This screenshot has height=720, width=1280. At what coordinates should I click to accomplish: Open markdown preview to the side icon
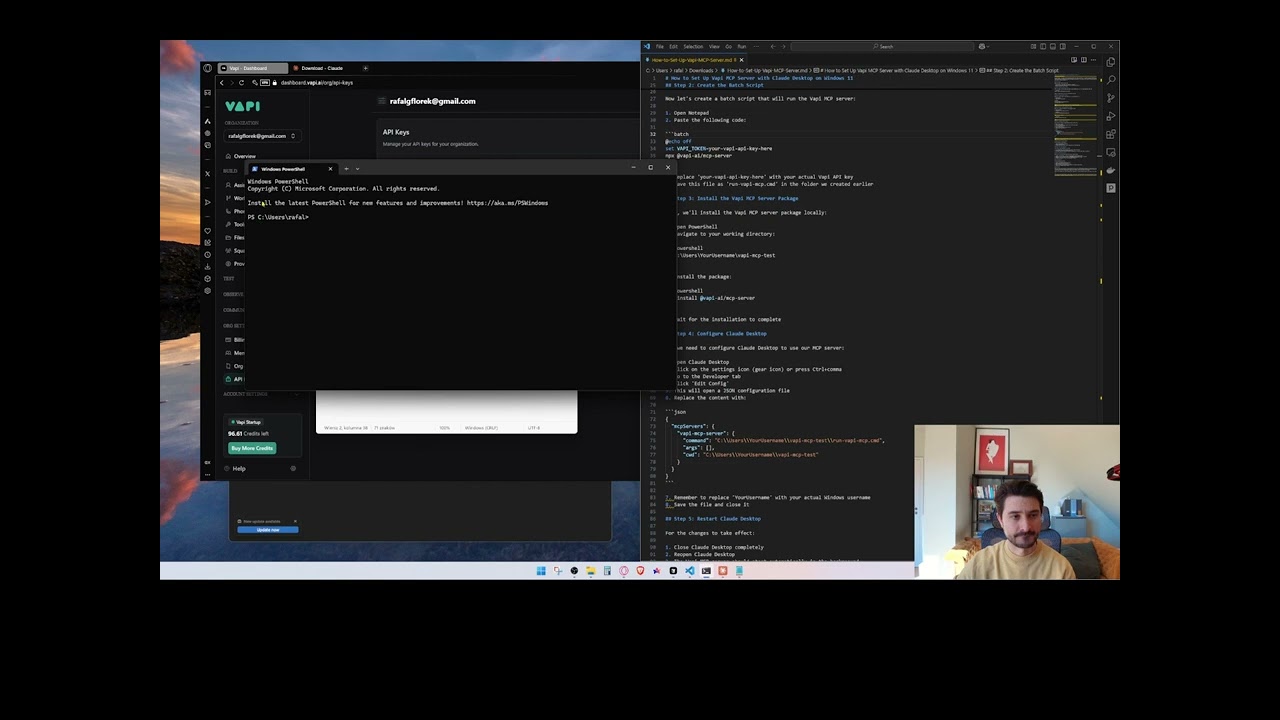point(1074,60)
